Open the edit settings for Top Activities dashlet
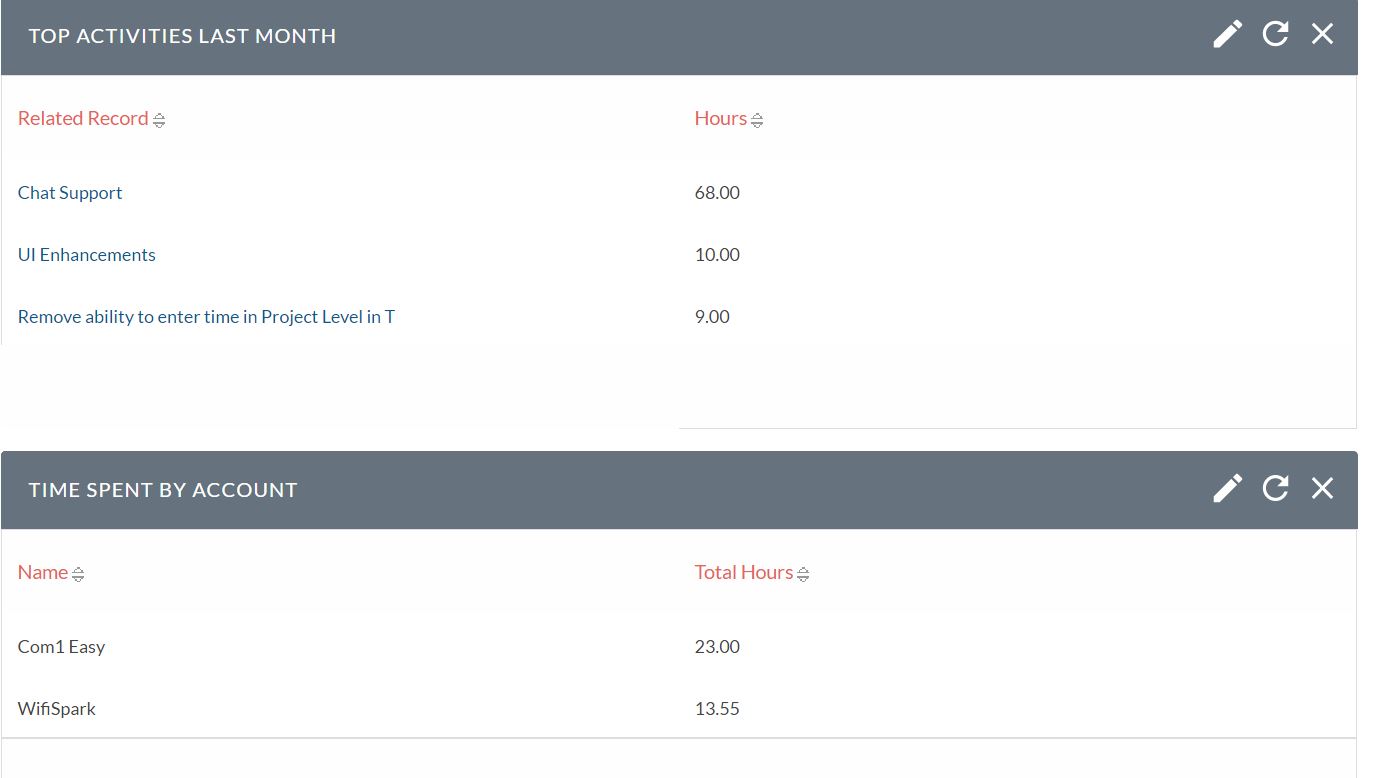 coord(1226,33)
